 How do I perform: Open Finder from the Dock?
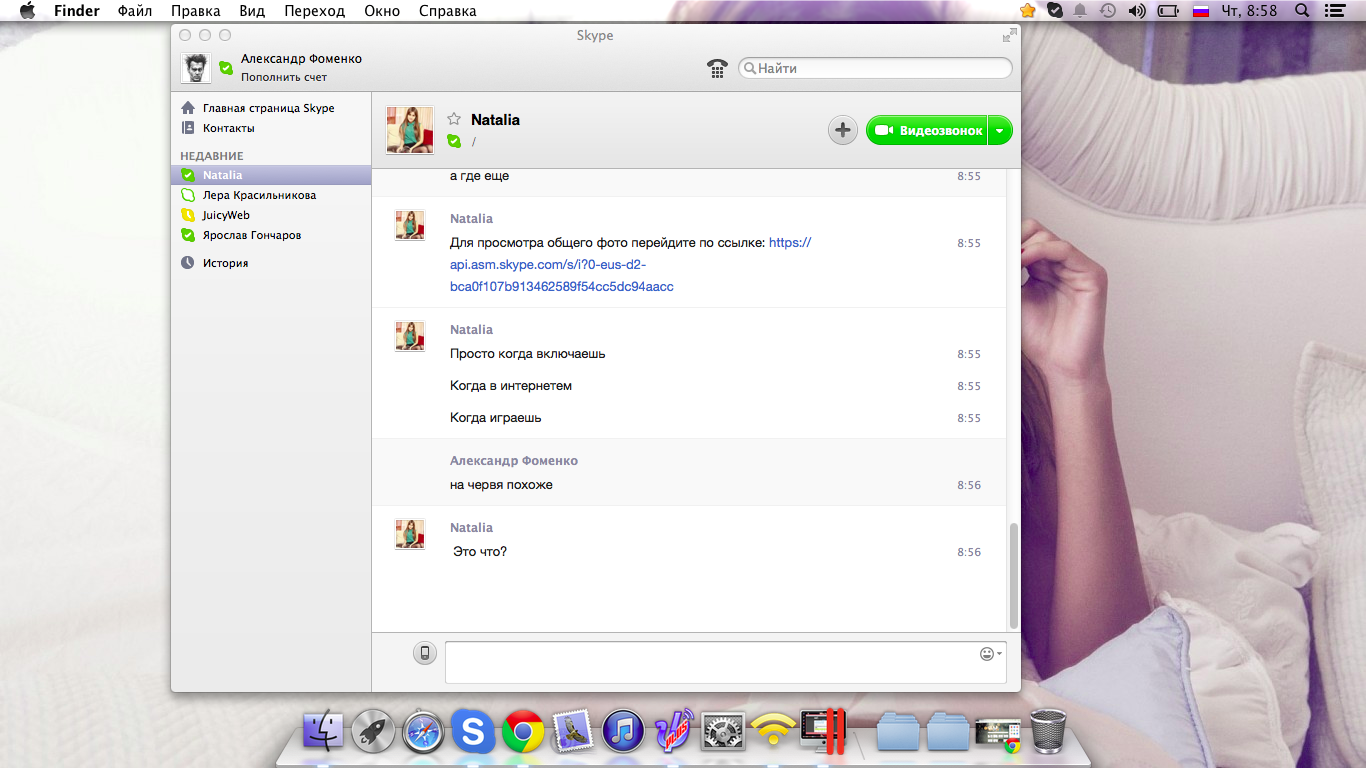[x=323, y=731]
